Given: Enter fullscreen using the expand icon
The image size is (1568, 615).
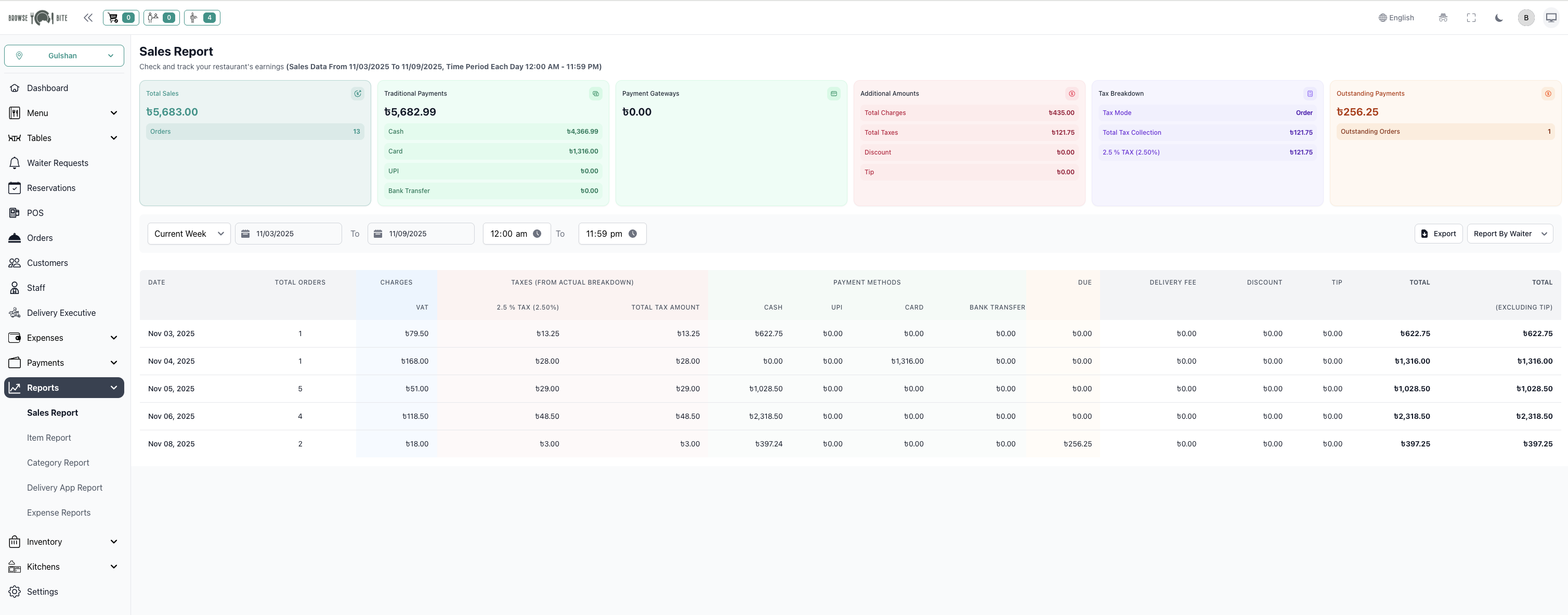Looking at the screenshot, I should 1471,18.
